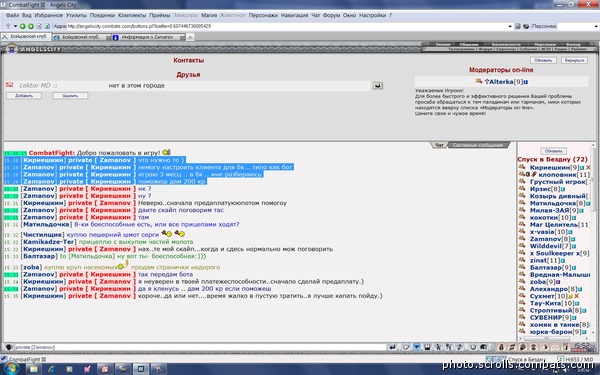600x375 pixels.
Task: Click the player list horizontal scrollbar
Action: pyautogui.click(x=547, y=339)
